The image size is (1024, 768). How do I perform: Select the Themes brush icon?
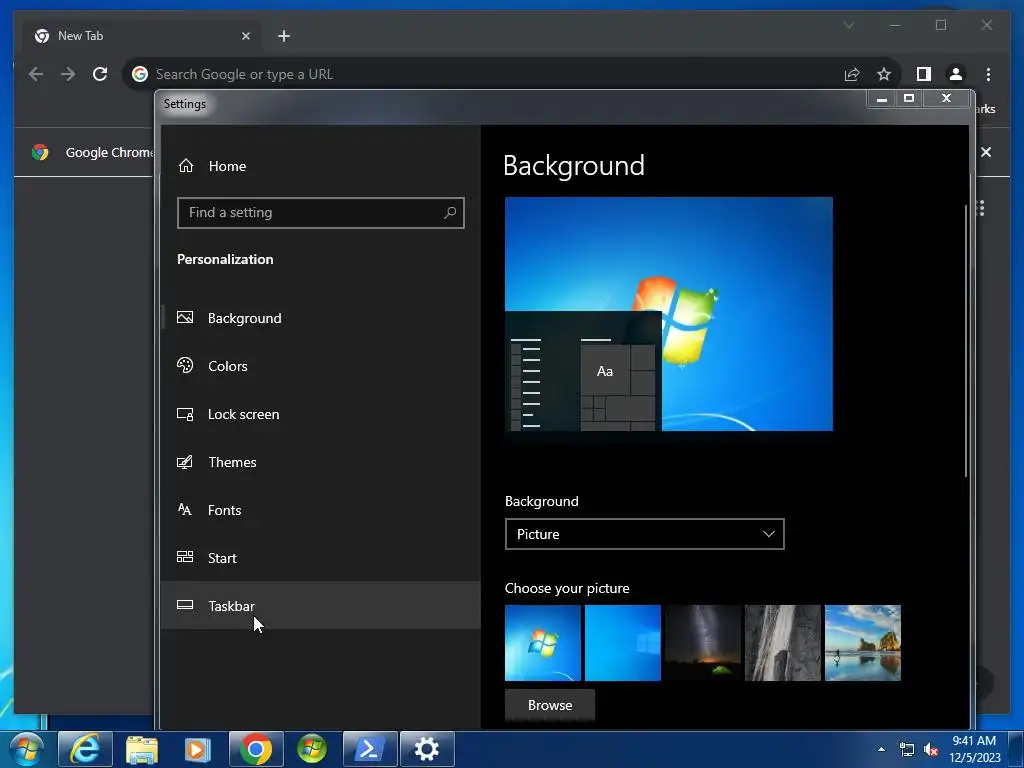[x=185, y=462]
